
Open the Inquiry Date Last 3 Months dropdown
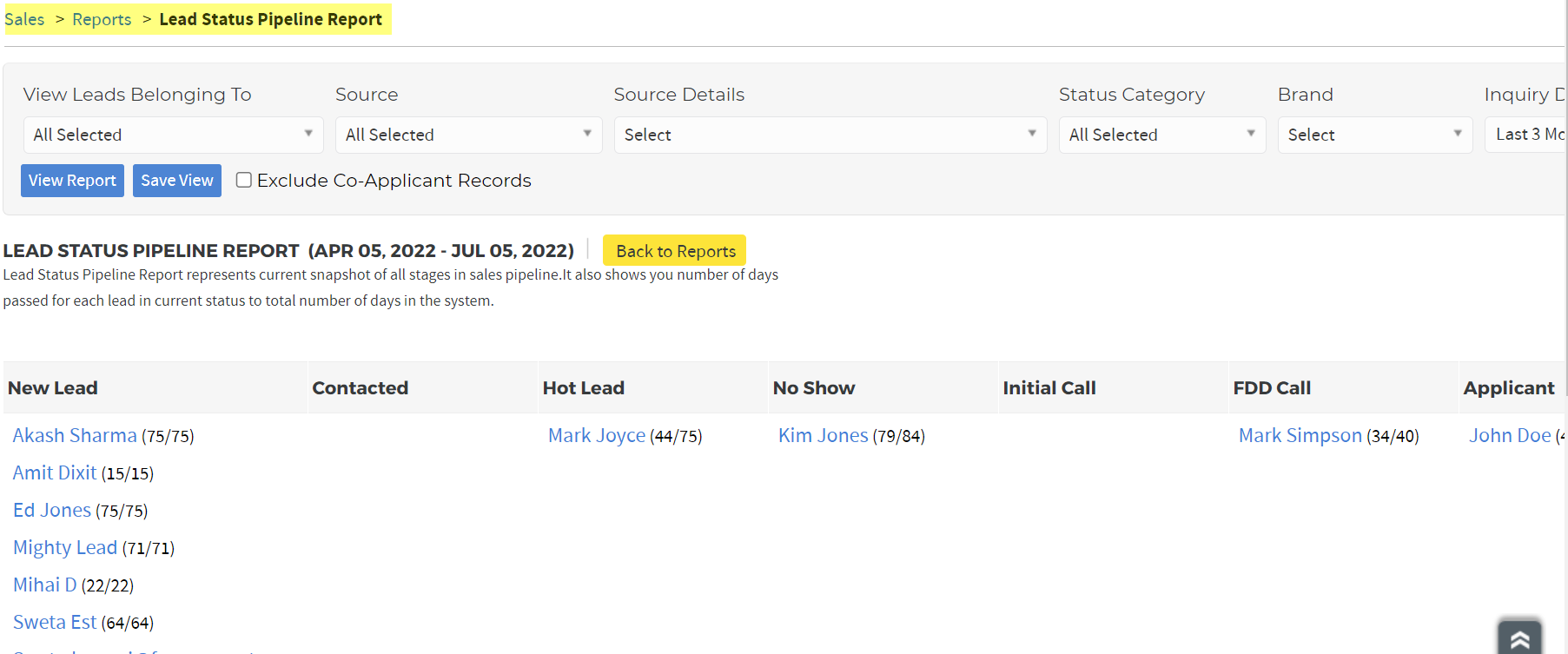[x=1525, y=135]
